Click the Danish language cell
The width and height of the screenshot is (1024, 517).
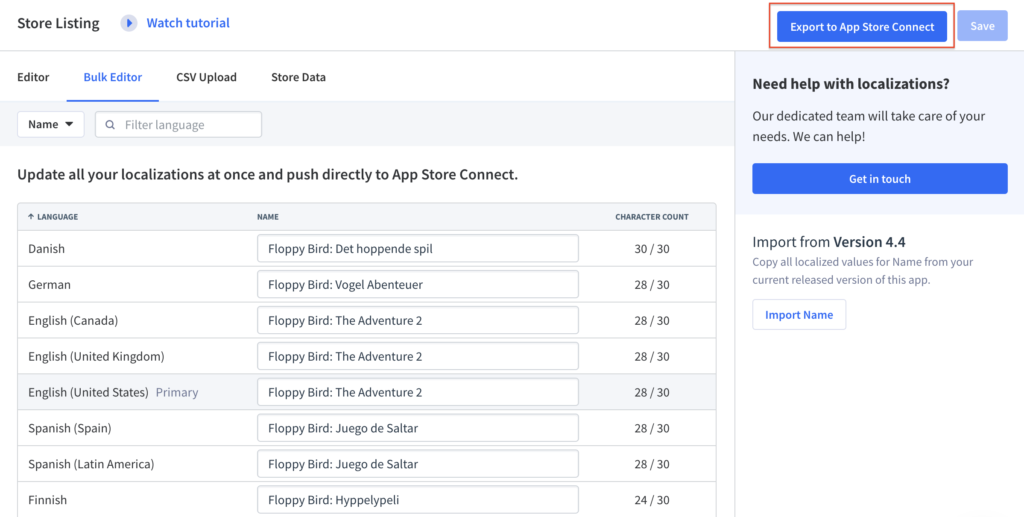tap(46, 249)
